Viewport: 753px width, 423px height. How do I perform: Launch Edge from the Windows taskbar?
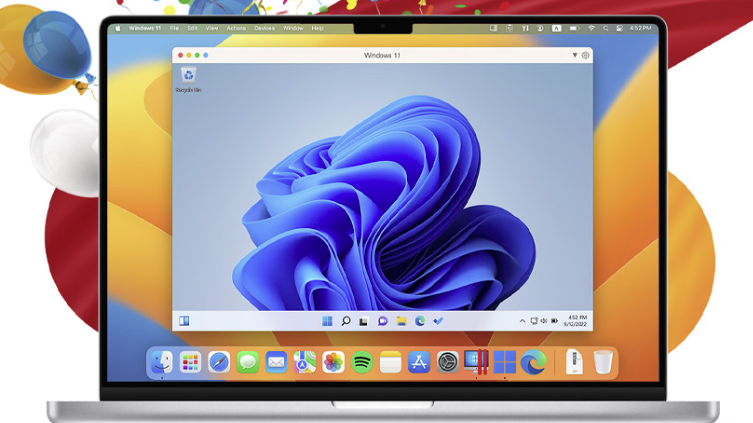(x=420, y=321)
